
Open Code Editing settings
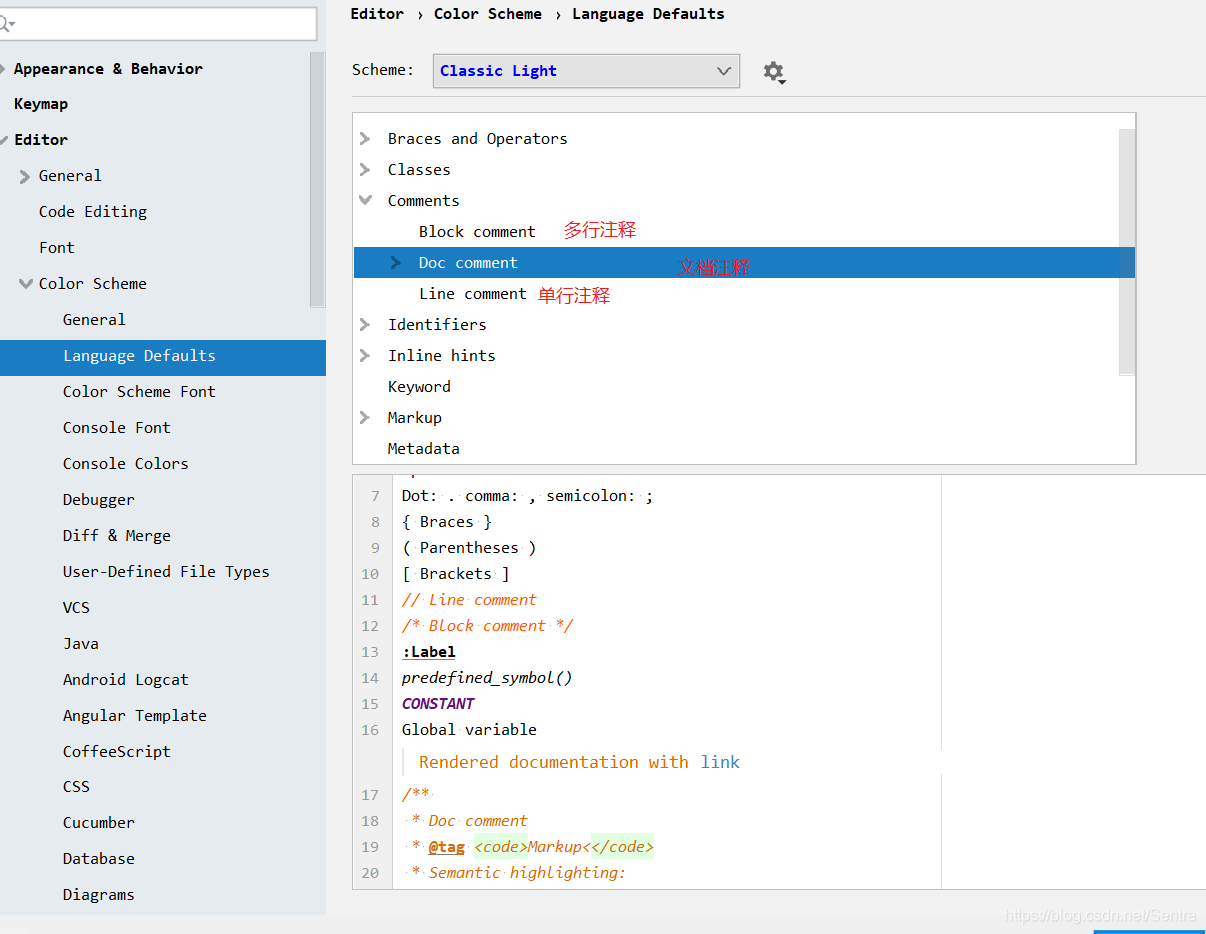click(93, 212)
